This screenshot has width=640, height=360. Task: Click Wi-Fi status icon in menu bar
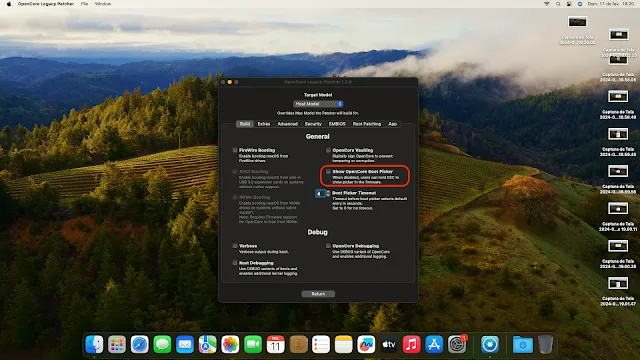[x=547, y=4]
